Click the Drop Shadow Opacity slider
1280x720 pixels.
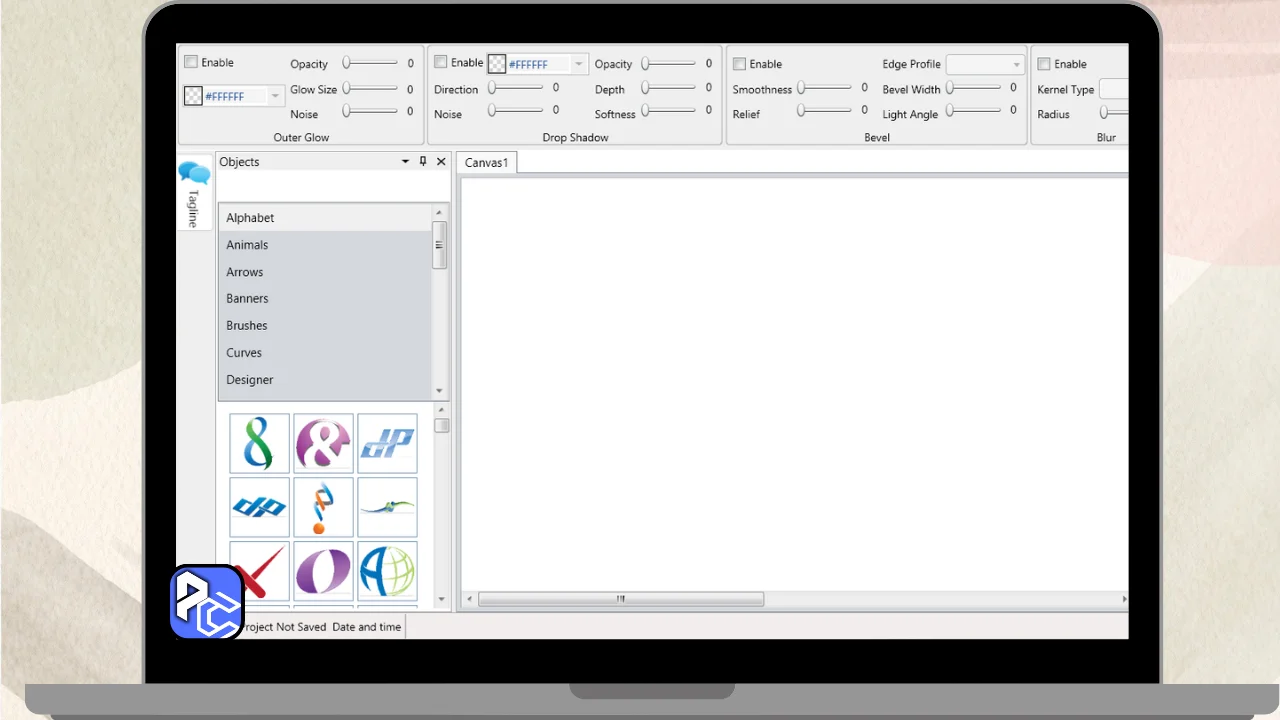(669, 64)
